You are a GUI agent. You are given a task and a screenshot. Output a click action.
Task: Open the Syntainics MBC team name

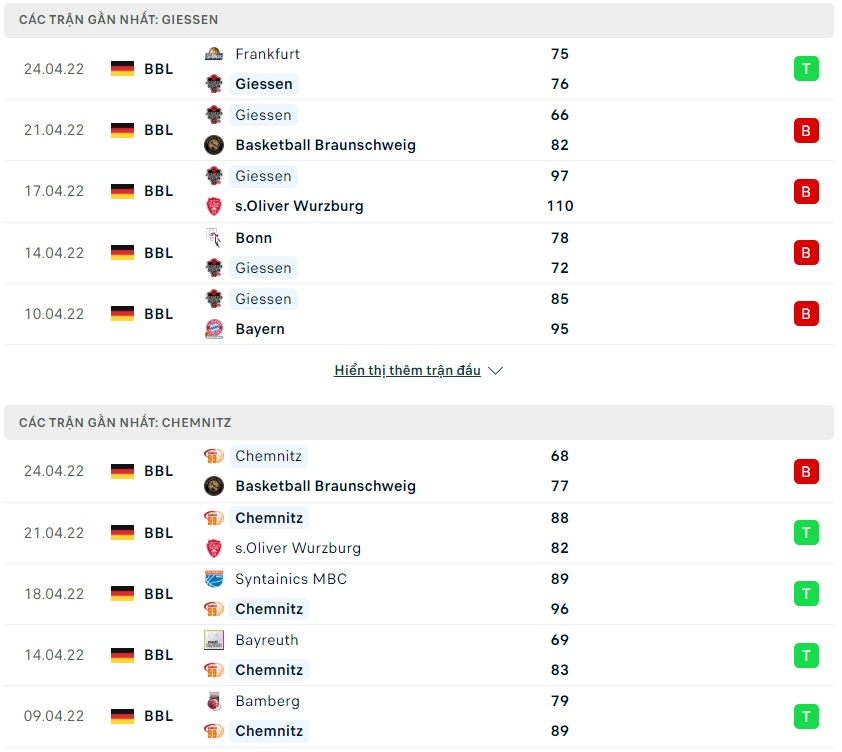pyautogui.click(x=291, y=579)
